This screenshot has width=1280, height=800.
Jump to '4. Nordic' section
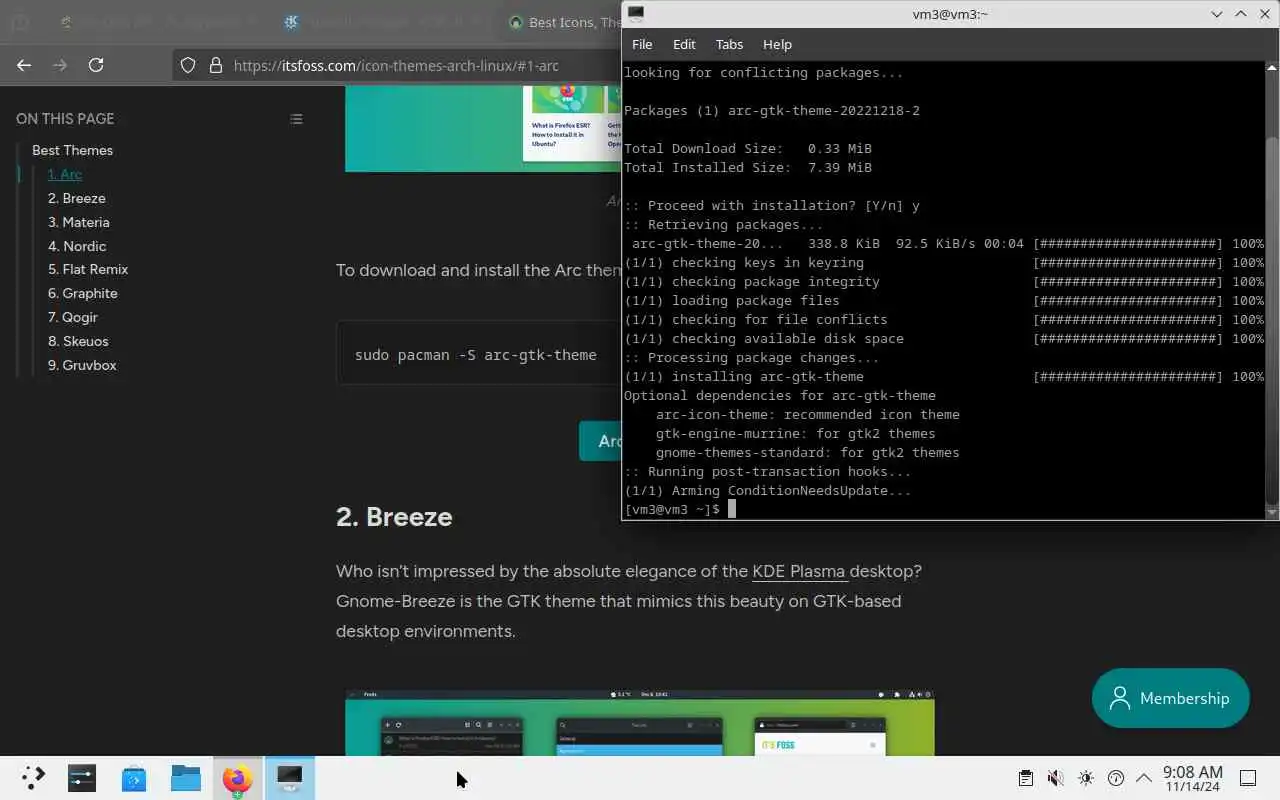pyautogui.click(x=77, y=246)
